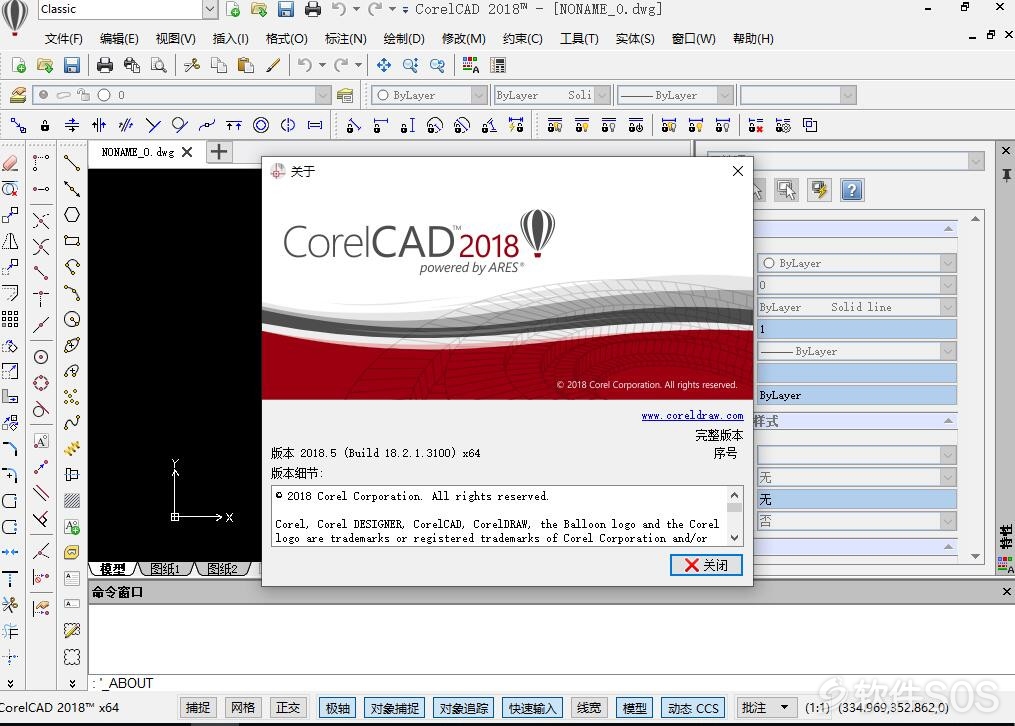Switch to the 模型 model tab
Viewport: 1015px width, 726px height.
coord(112,569)
